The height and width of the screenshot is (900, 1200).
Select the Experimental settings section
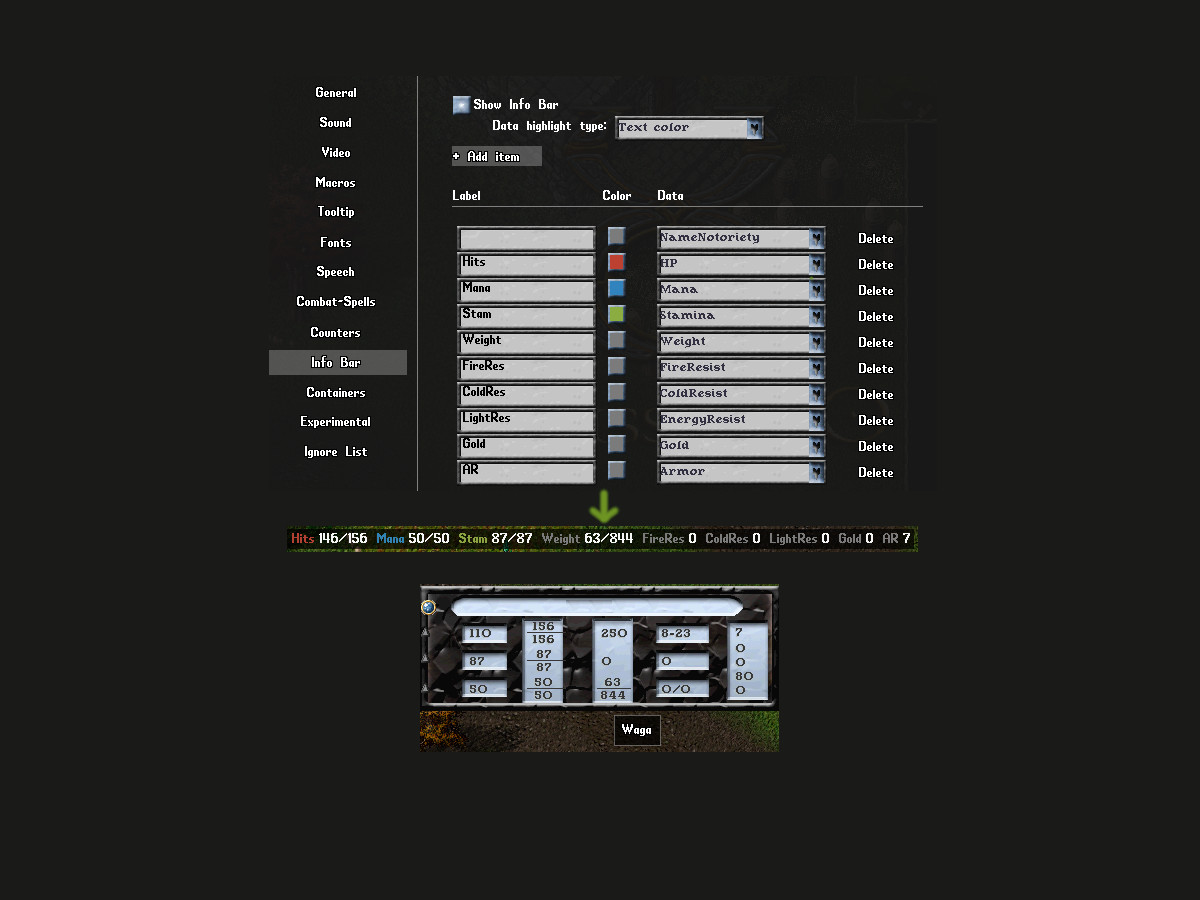click(336, 422)
